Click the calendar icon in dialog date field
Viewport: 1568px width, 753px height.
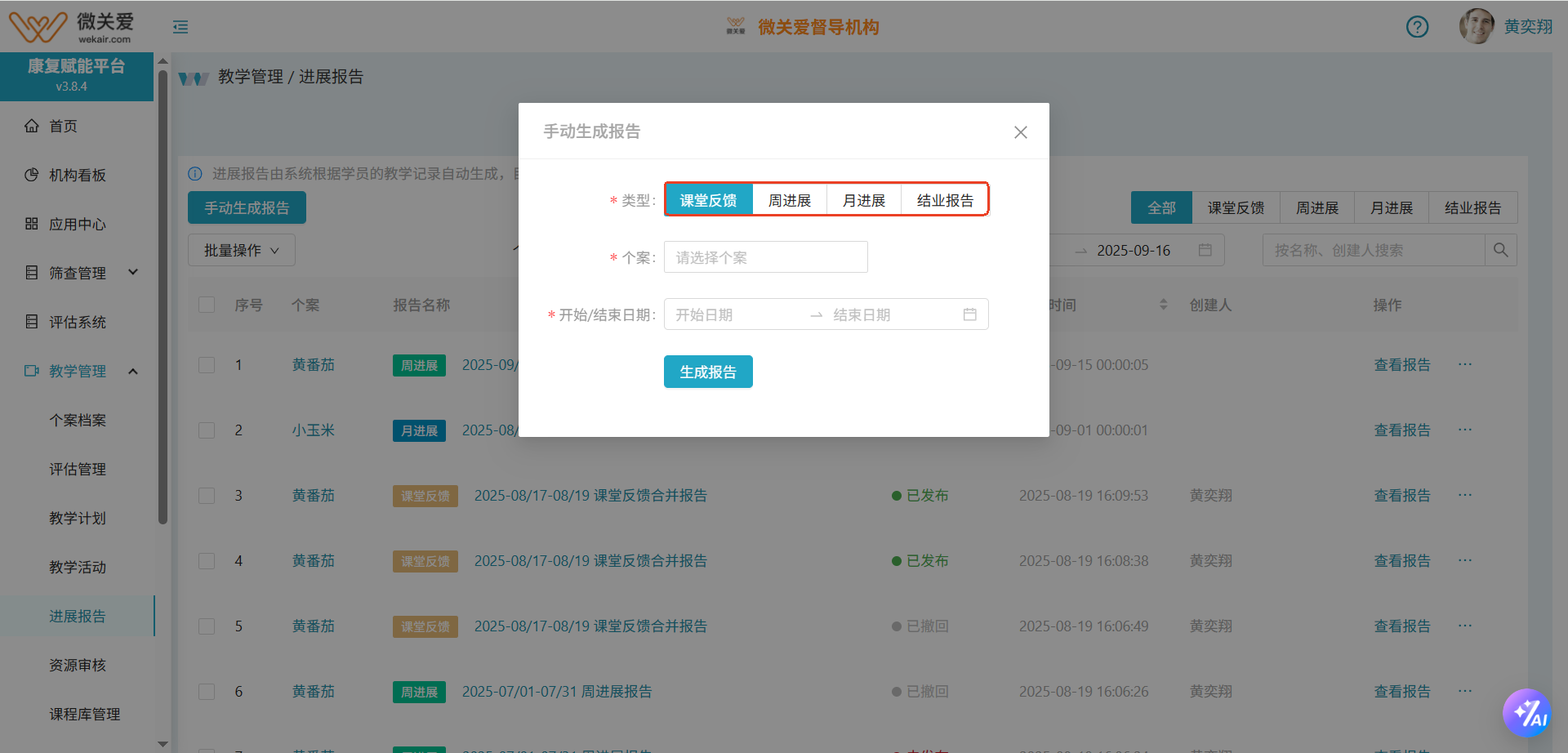969,314
